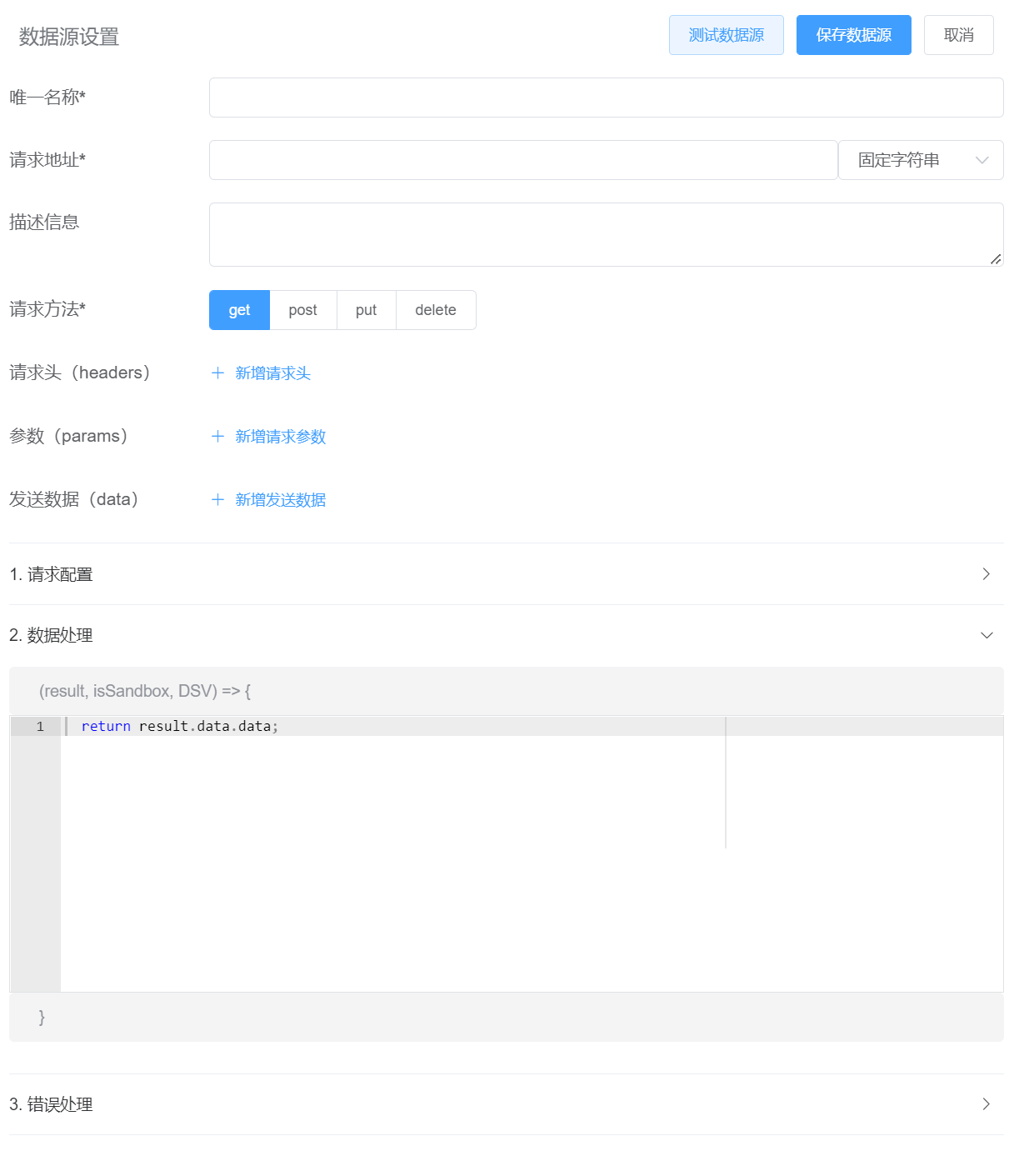Focus the 唯一名称 input field
This screenshot has width=1014, height=1176.
pos(606,98)
